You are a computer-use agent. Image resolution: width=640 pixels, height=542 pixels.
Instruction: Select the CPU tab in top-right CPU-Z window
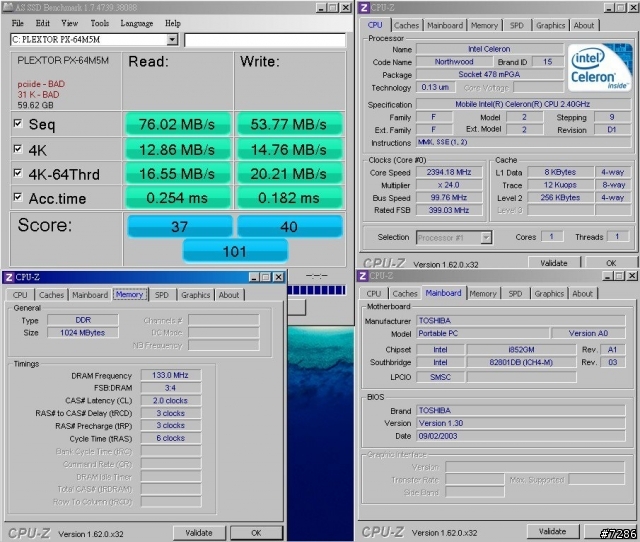375,25
